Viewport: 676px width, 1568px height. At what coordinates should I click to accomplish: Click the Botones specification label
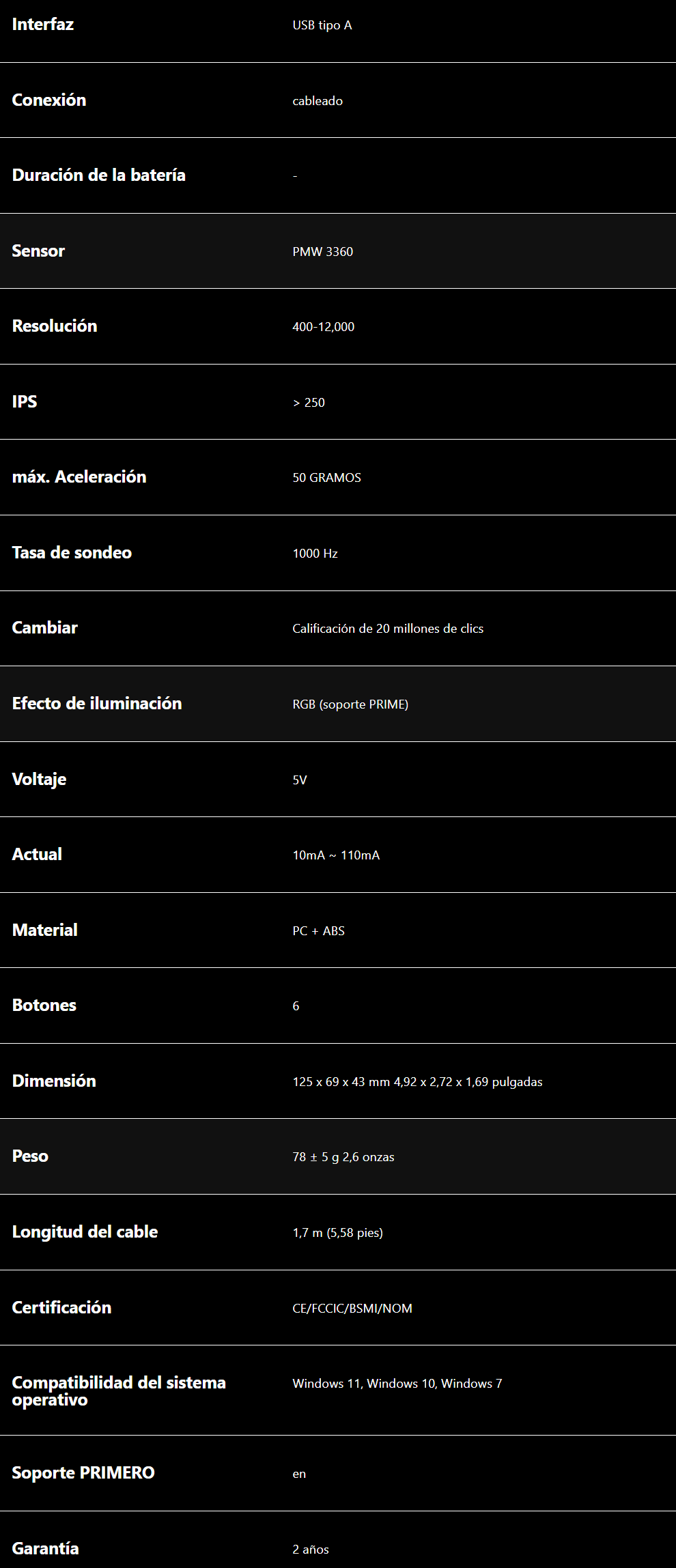click(x=44, y=1006)
